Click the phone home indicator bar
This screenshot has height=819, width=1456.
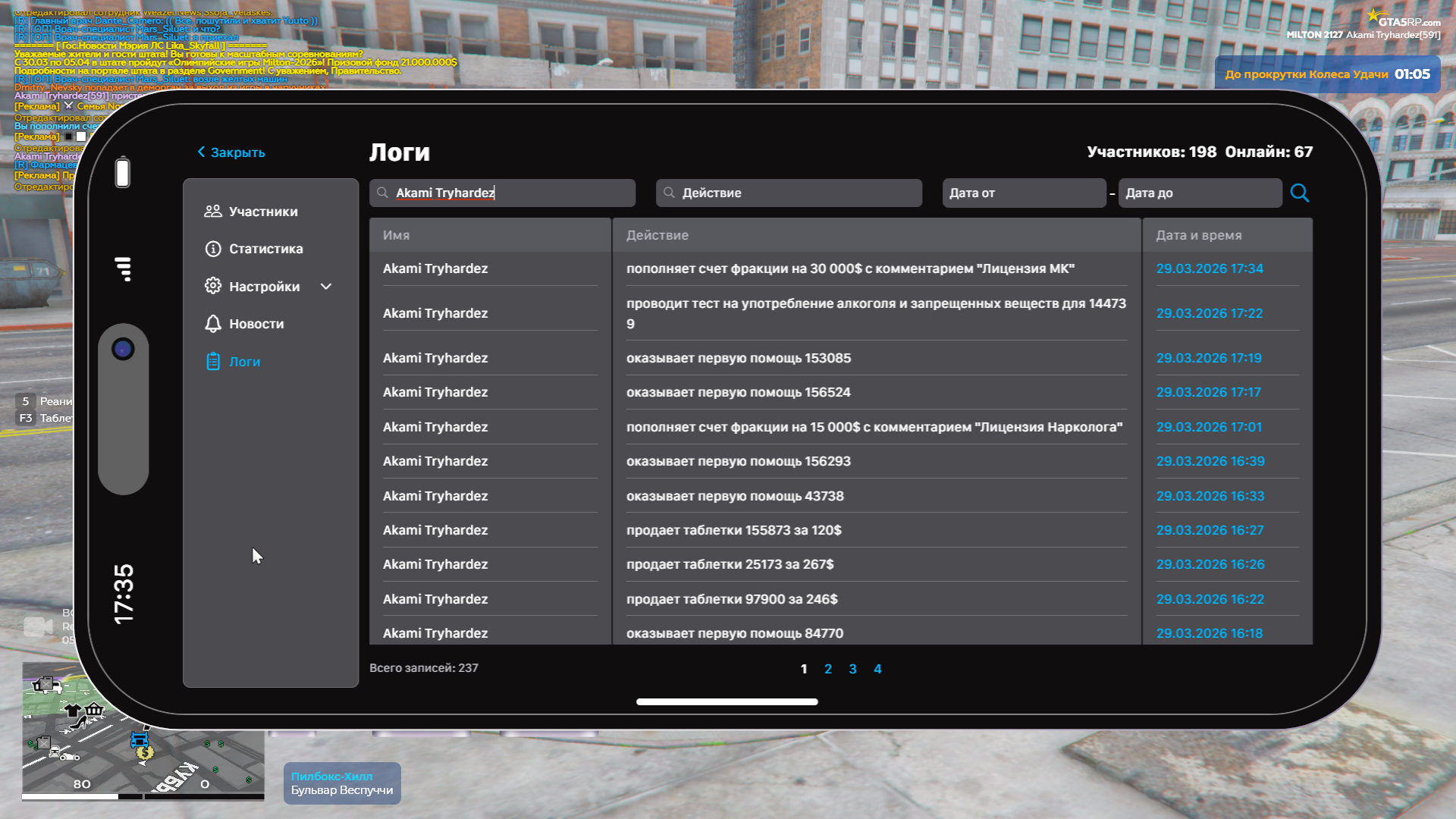726,702
